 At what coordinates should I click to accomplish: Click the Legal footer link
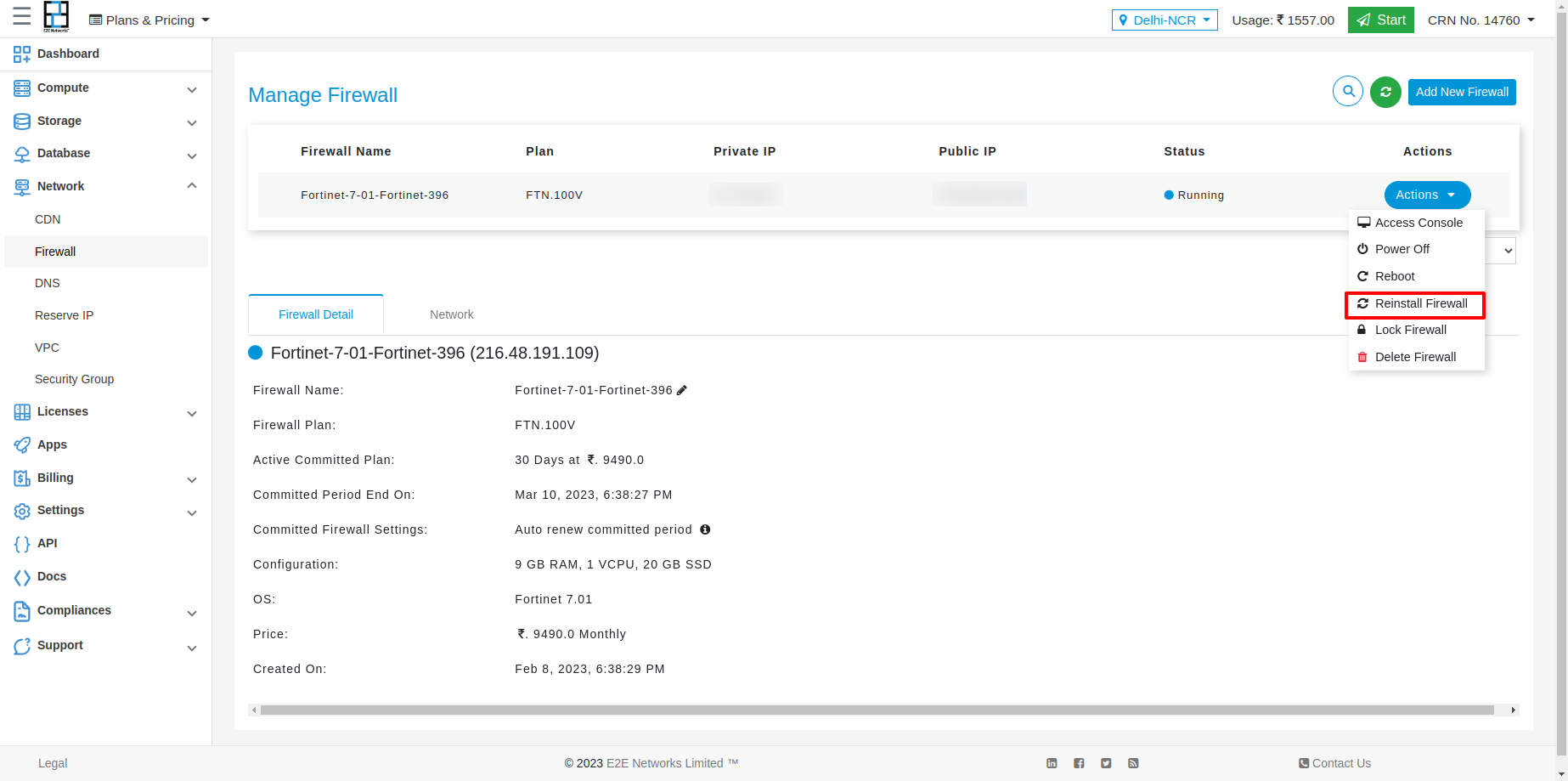click(x=53, y=763)
